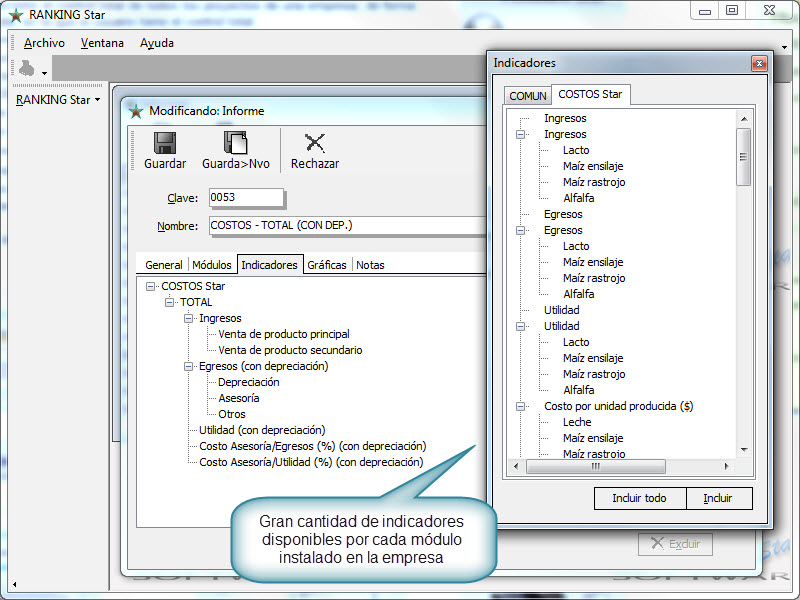
Task: Select 'Lacto' under Utilidad in Indicadores
Action: [x=576, y=342]
